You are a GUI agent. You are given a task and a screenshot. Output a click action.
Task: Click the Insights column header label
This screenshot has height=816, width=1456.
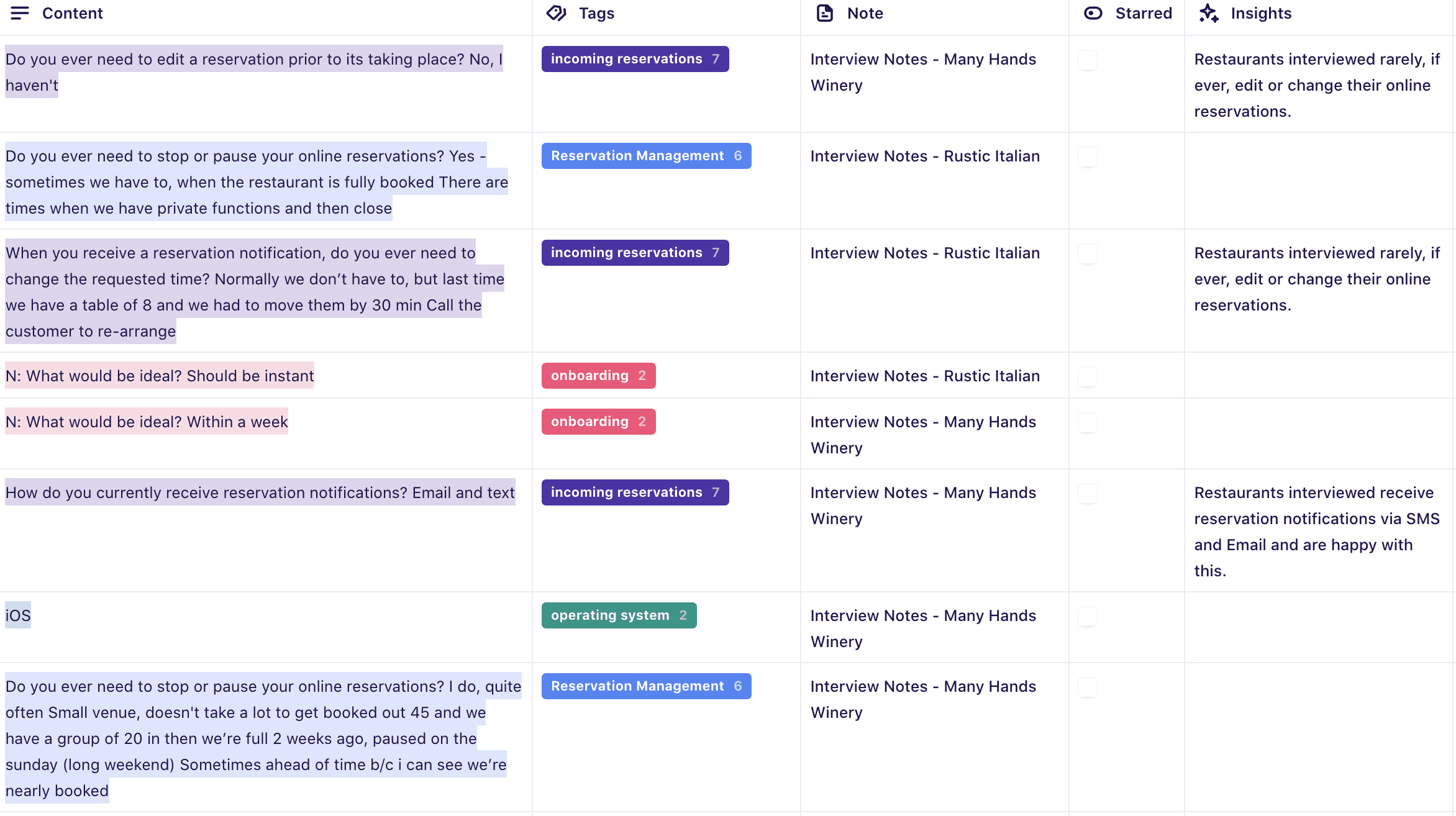(1260, 13)
